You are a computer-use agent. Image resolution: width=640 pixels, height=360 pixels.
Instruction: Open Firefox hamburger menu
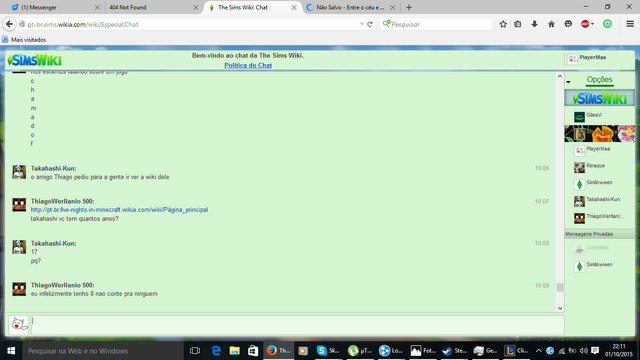click(x=630, y=24)
